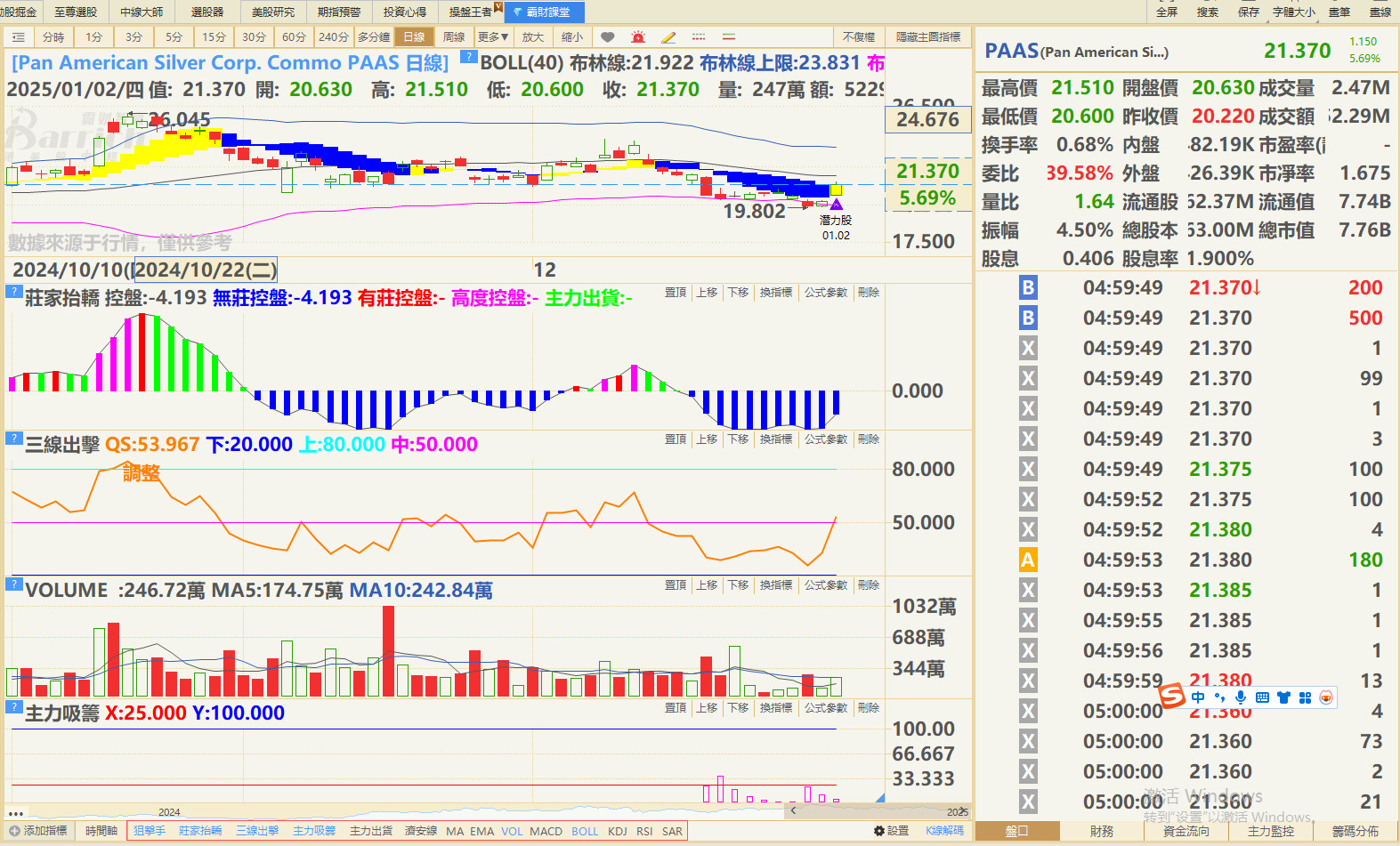1400x846 pixels.
Task: Open the 期指預警 menu tab
Action: [x=339, y=12]
